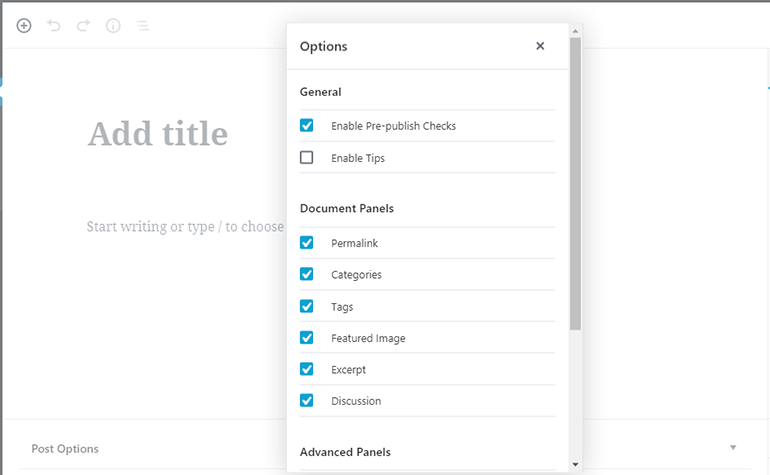770x475 pixels.
Task: Uncheck the Permalink panel checkbox
Action: click(307, 243)
